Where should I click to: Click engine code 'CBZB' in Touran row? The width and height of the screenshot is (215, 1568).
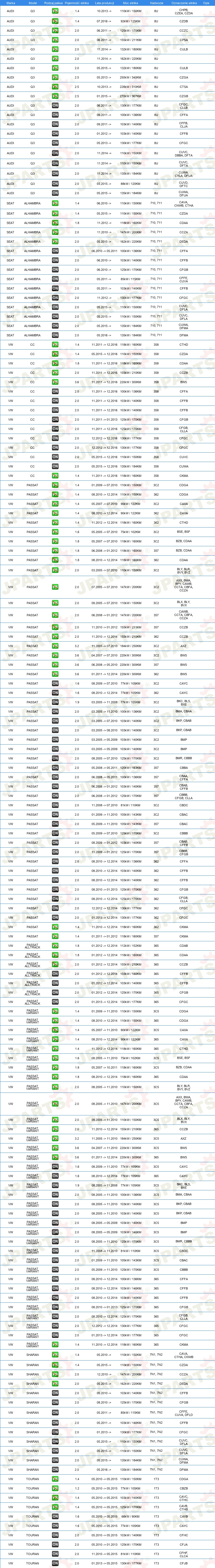tap(183, 1488)
